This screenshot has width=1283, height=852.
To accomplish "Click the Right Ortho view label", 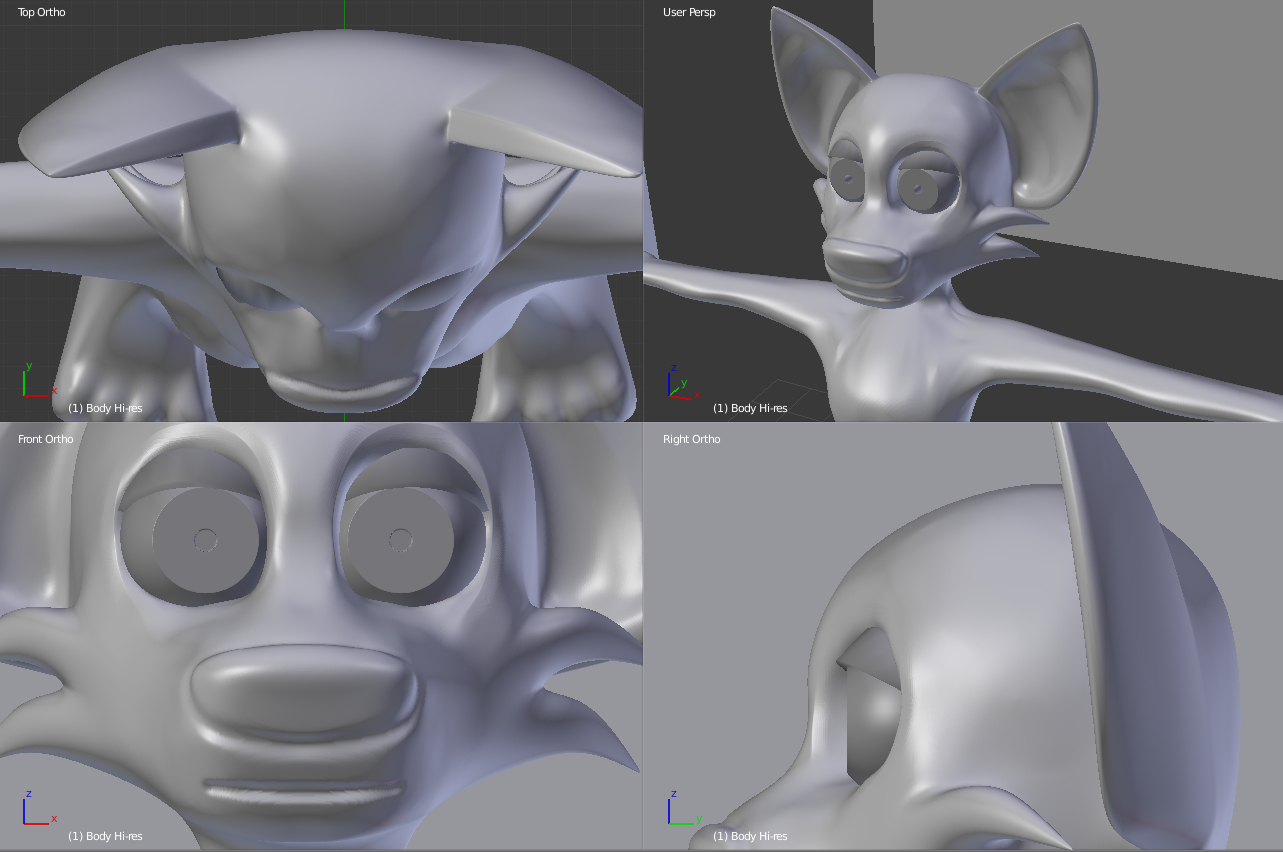I will point(691,439).
